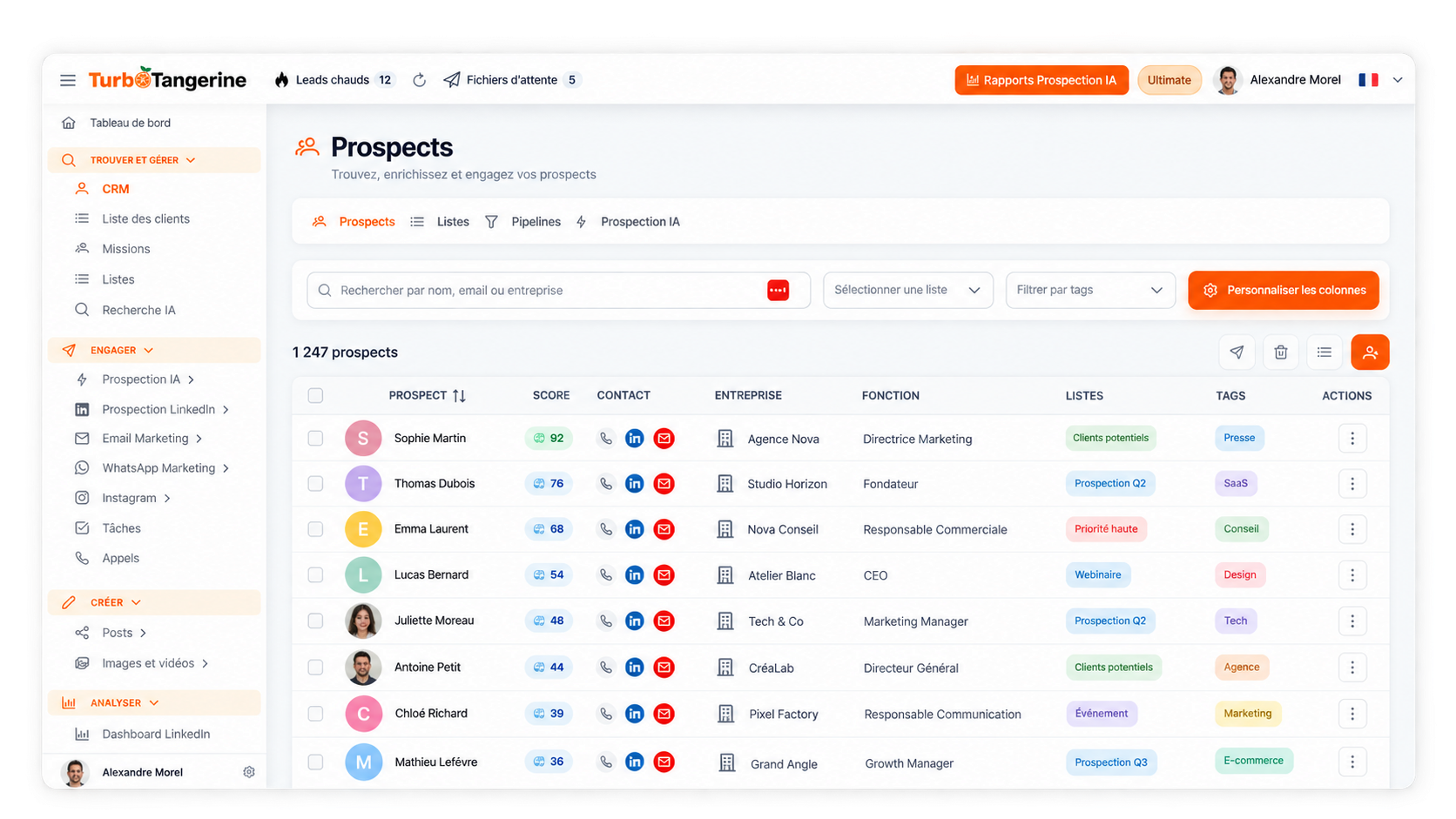Screen dimensions: 1456x819
Task: Open the user account dropdown chevron
Action: [x=1398, y=80]
